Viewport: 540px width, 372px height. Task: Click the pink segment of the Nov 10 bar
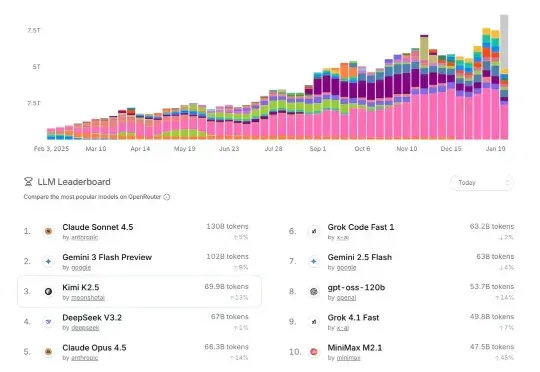(x=406, y=121)
